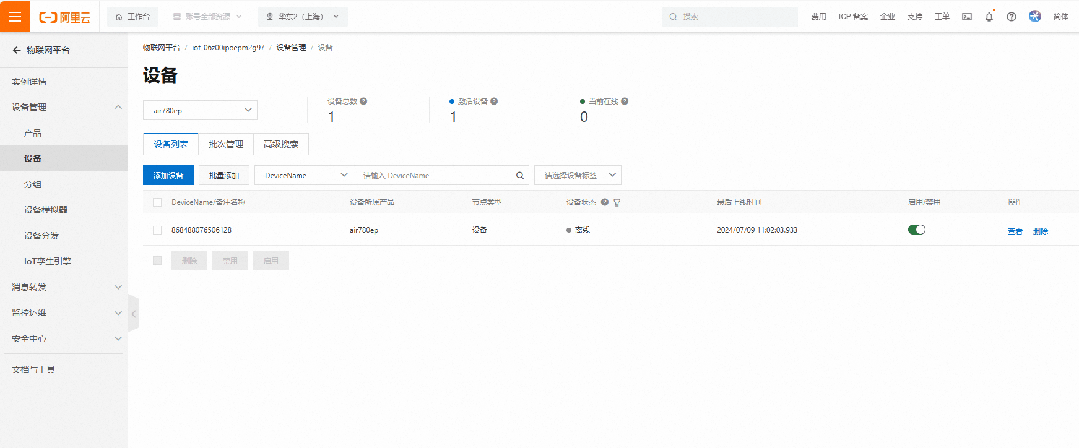Toggle the enable switch for device 860100076506128
The image size is (1079, 448).
click(917, 230)
